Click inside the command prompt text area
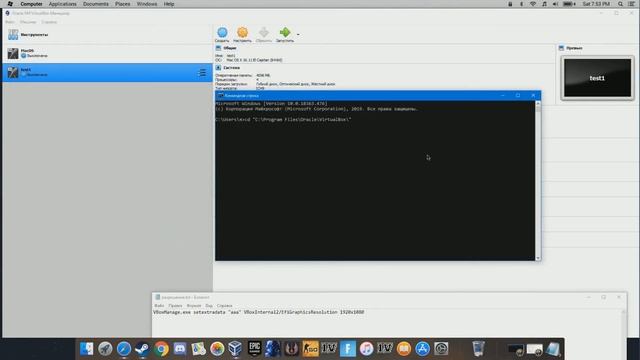The image size is (640, 360). point(375,180)
